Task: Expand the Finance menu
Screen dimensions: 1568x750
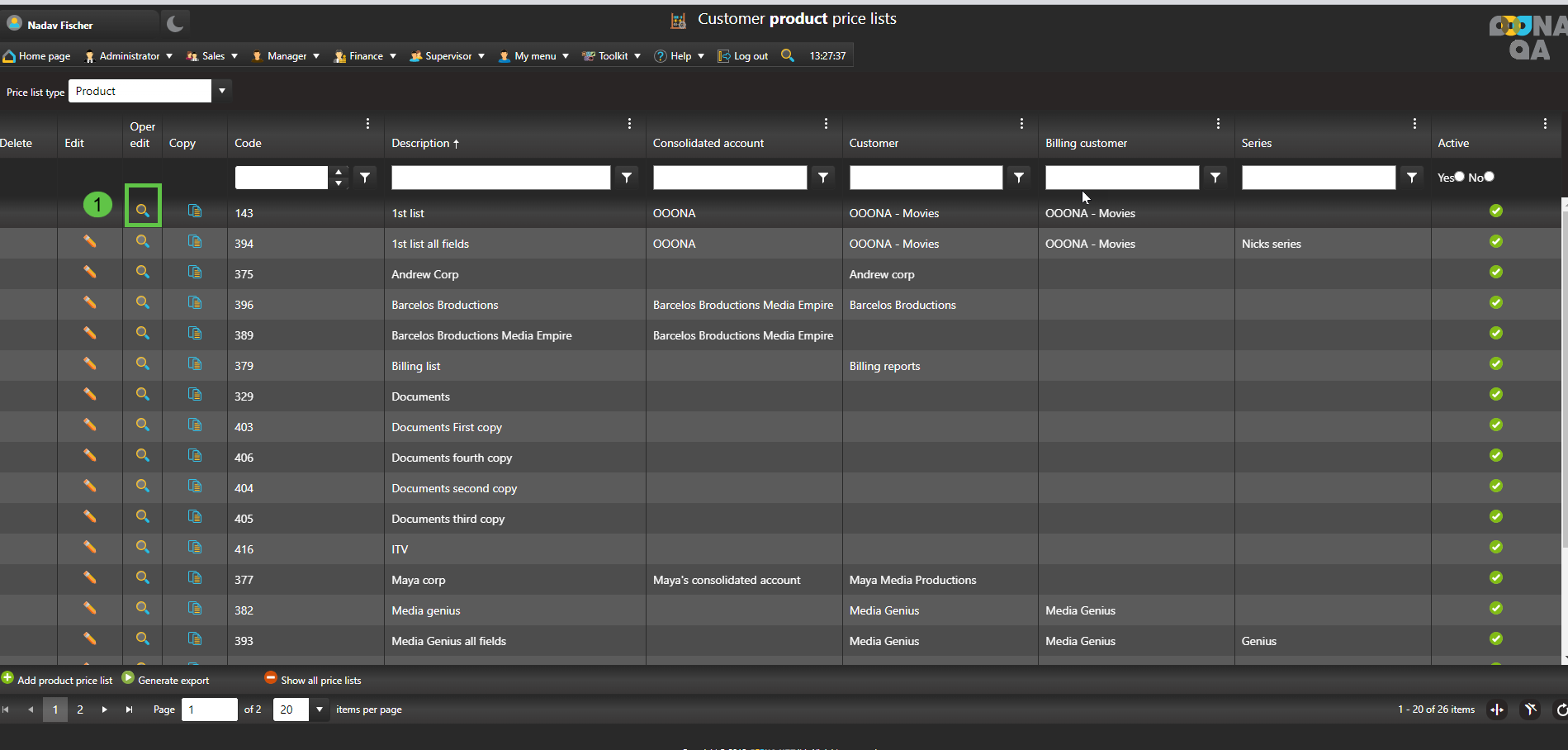Action: [365, 56]
